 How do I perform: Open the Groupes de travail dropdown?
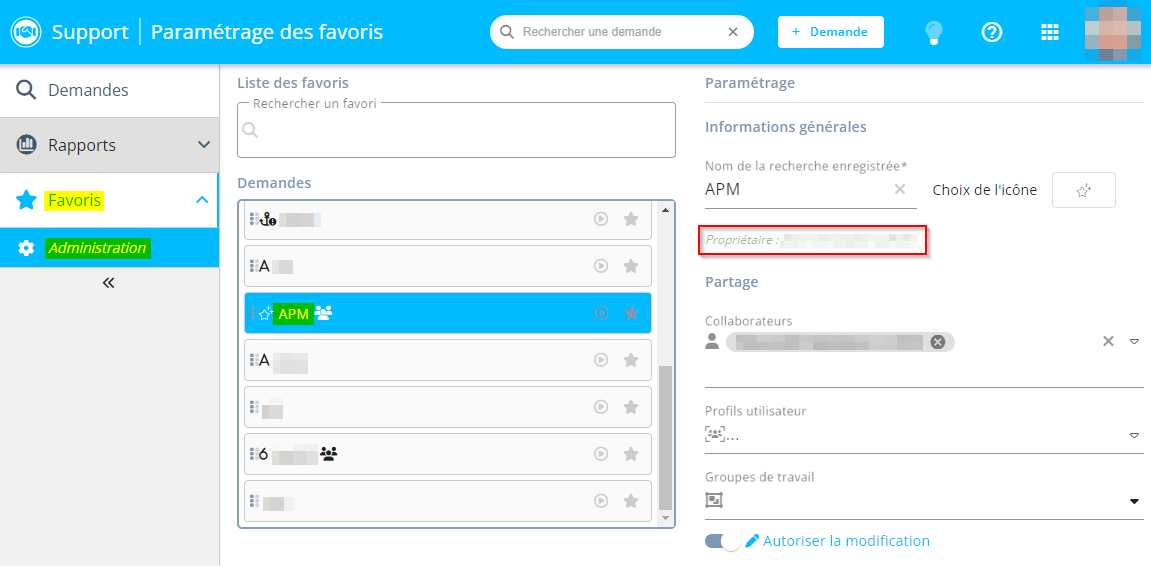(x=1134, y=500)
